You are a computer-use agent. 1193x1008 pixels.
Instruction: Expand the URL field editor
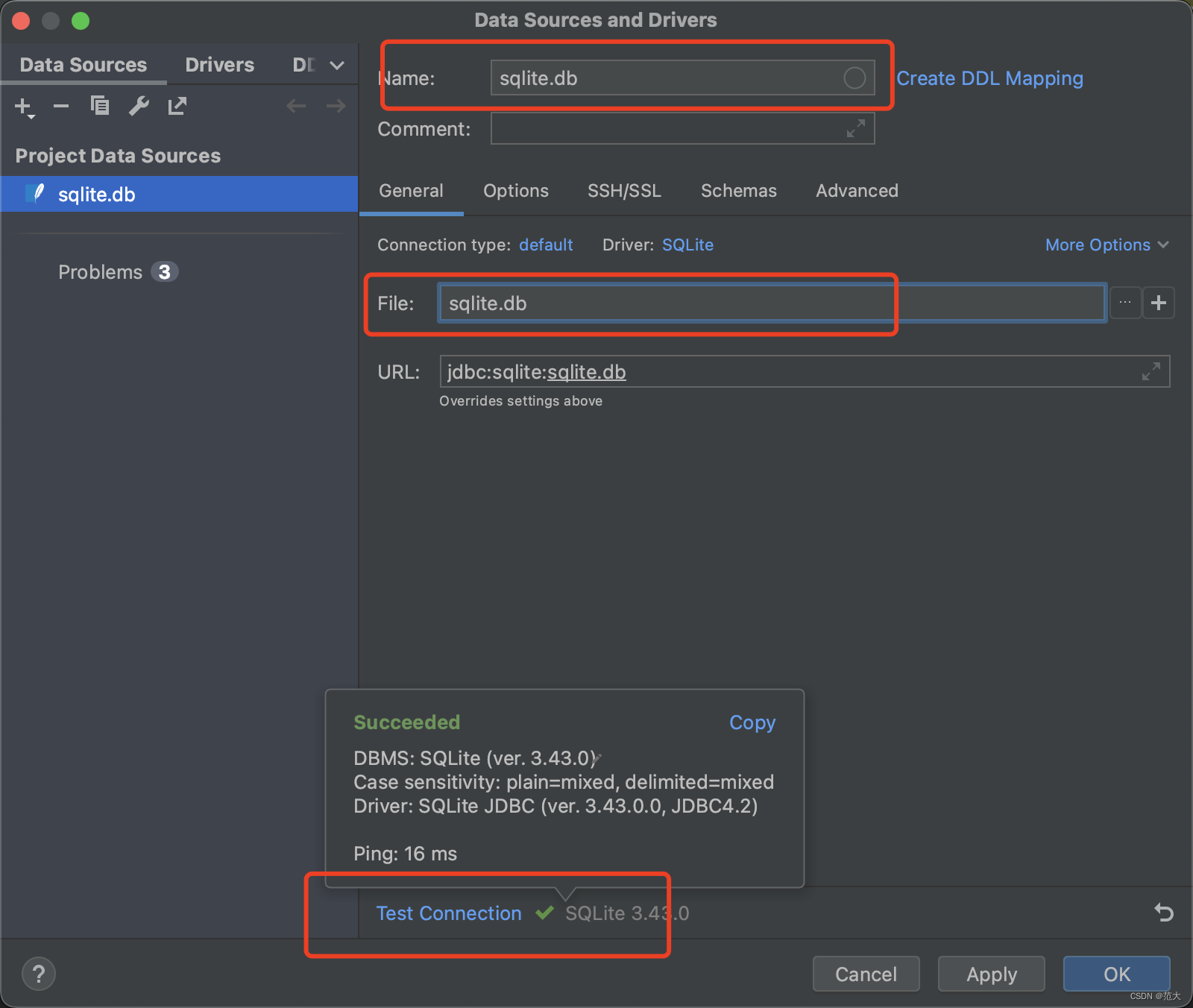click(x=1151, y=371)
